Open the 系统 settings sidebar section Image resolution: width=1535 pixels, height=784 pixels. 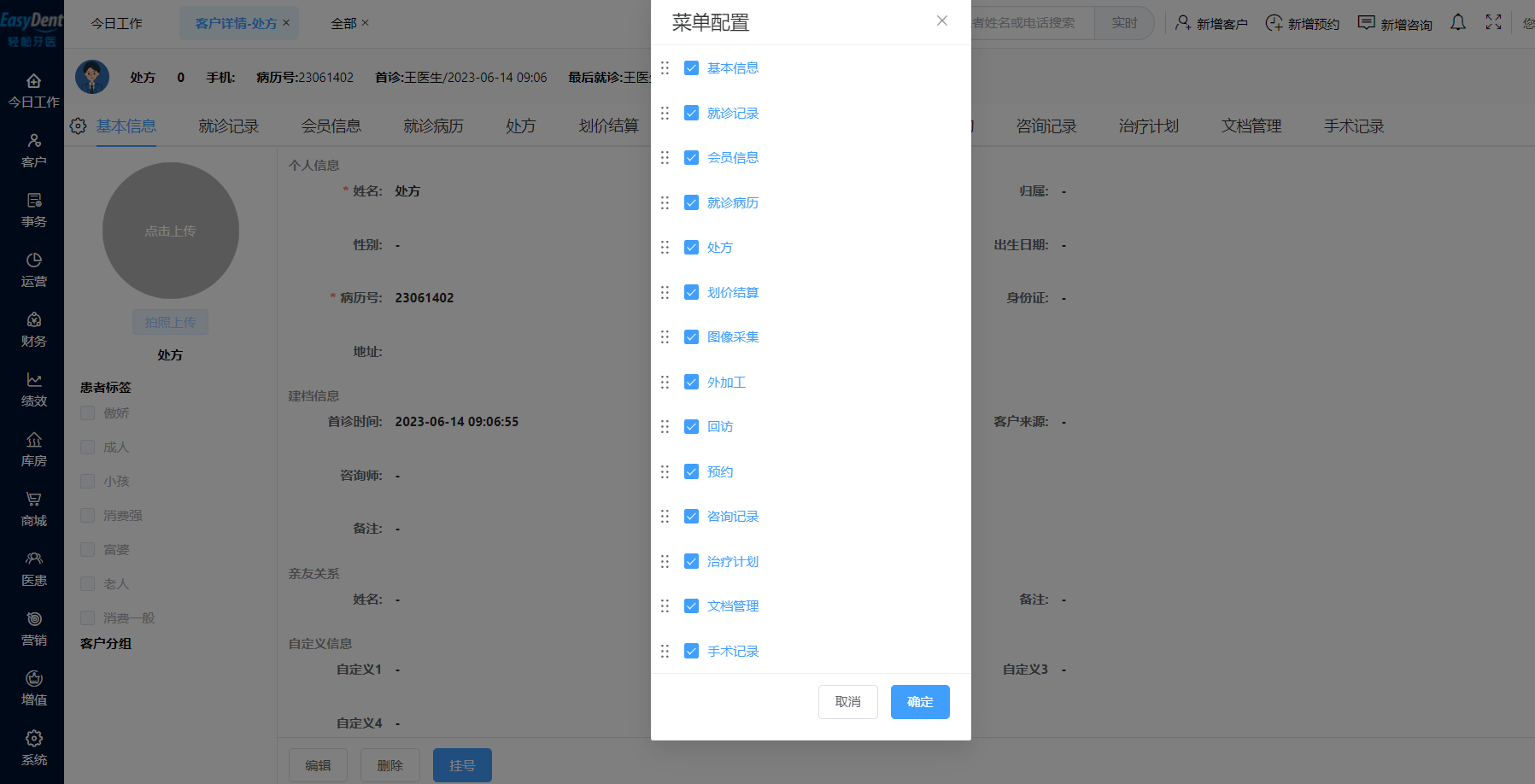pyautogui.click(x=33, y=749)
